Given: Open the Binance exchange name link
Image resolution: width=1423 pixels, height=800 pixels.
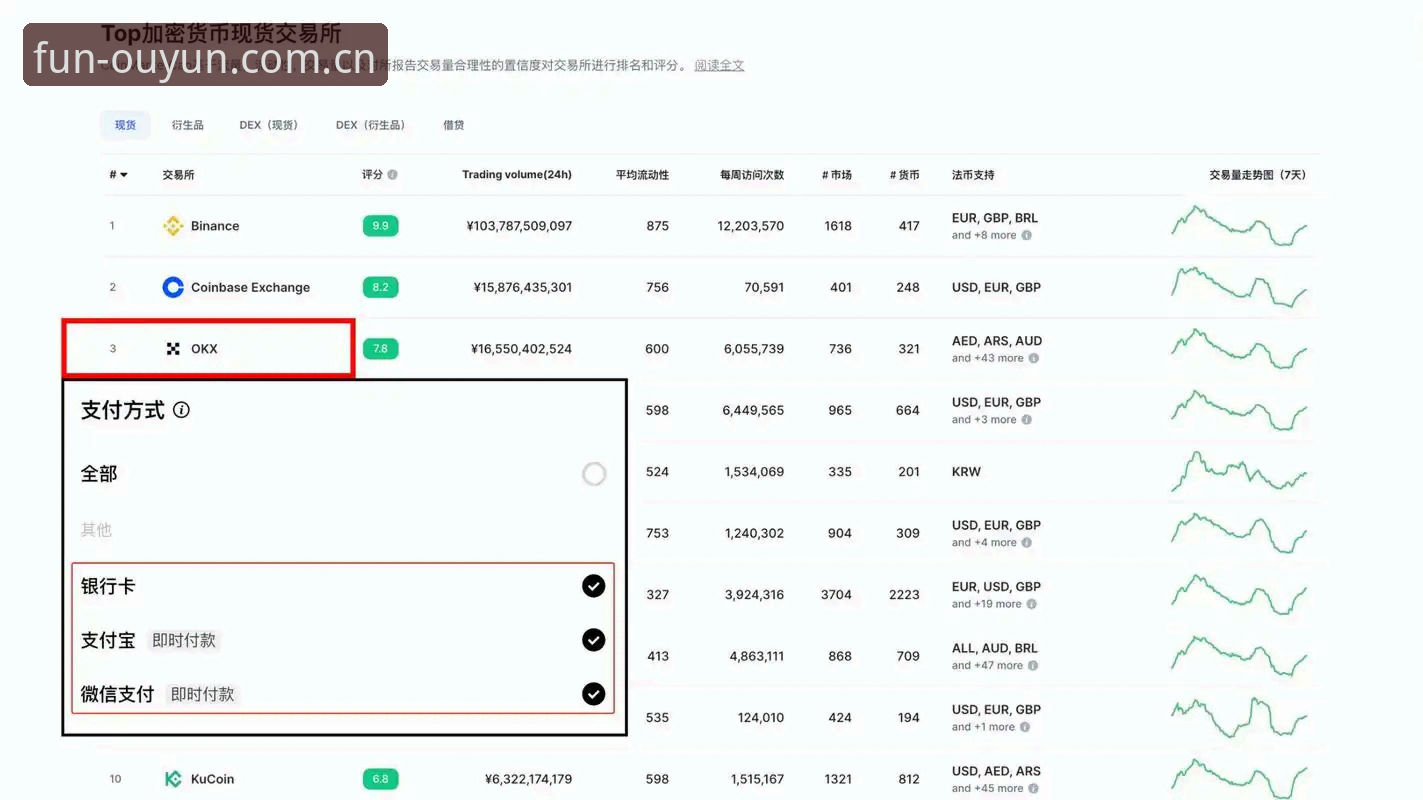Looking at the screenshot, I should point(215,226).
